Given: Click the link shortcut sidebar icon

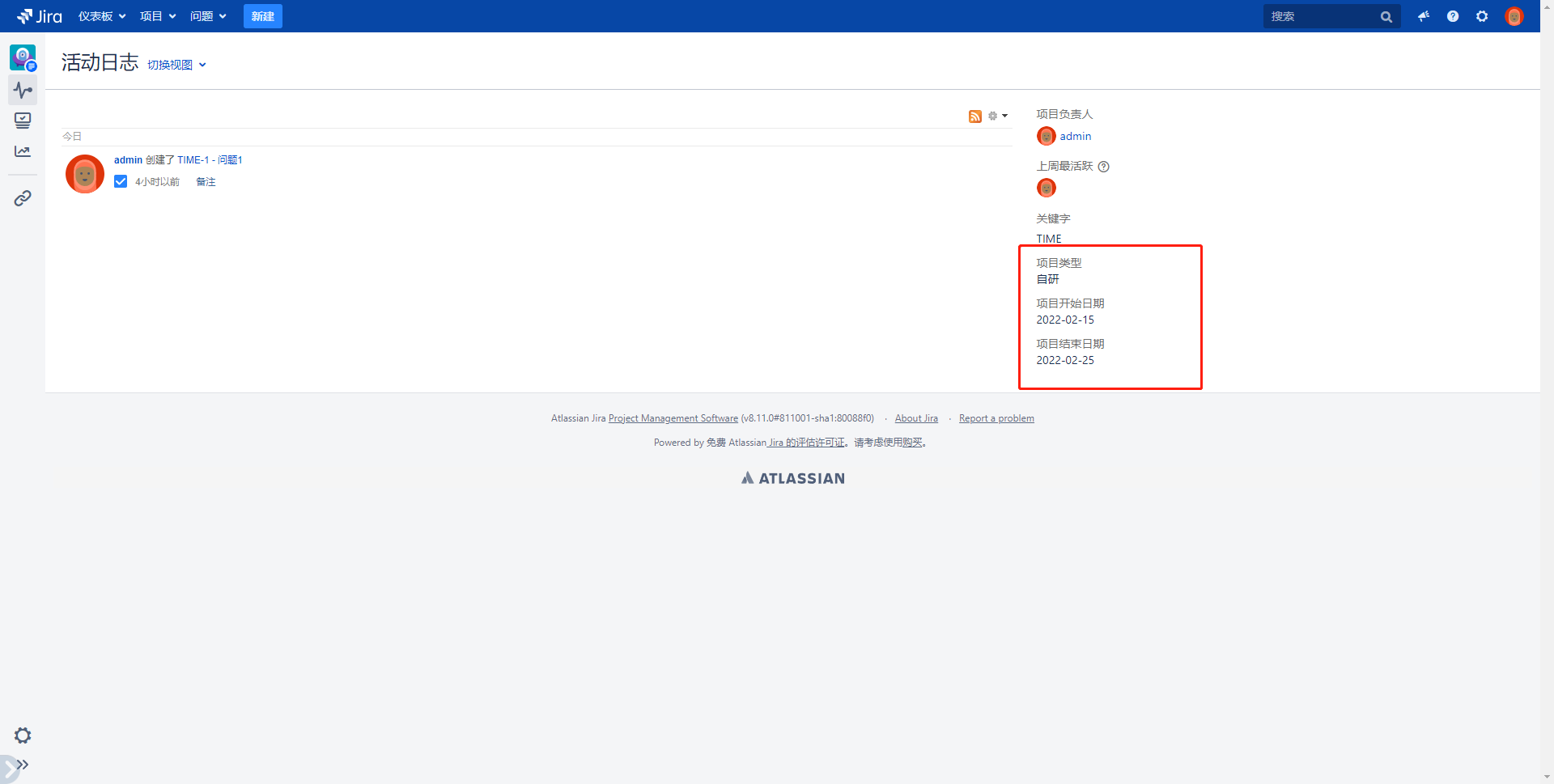Looking at the screenshot, I should [x=23, y=198].
